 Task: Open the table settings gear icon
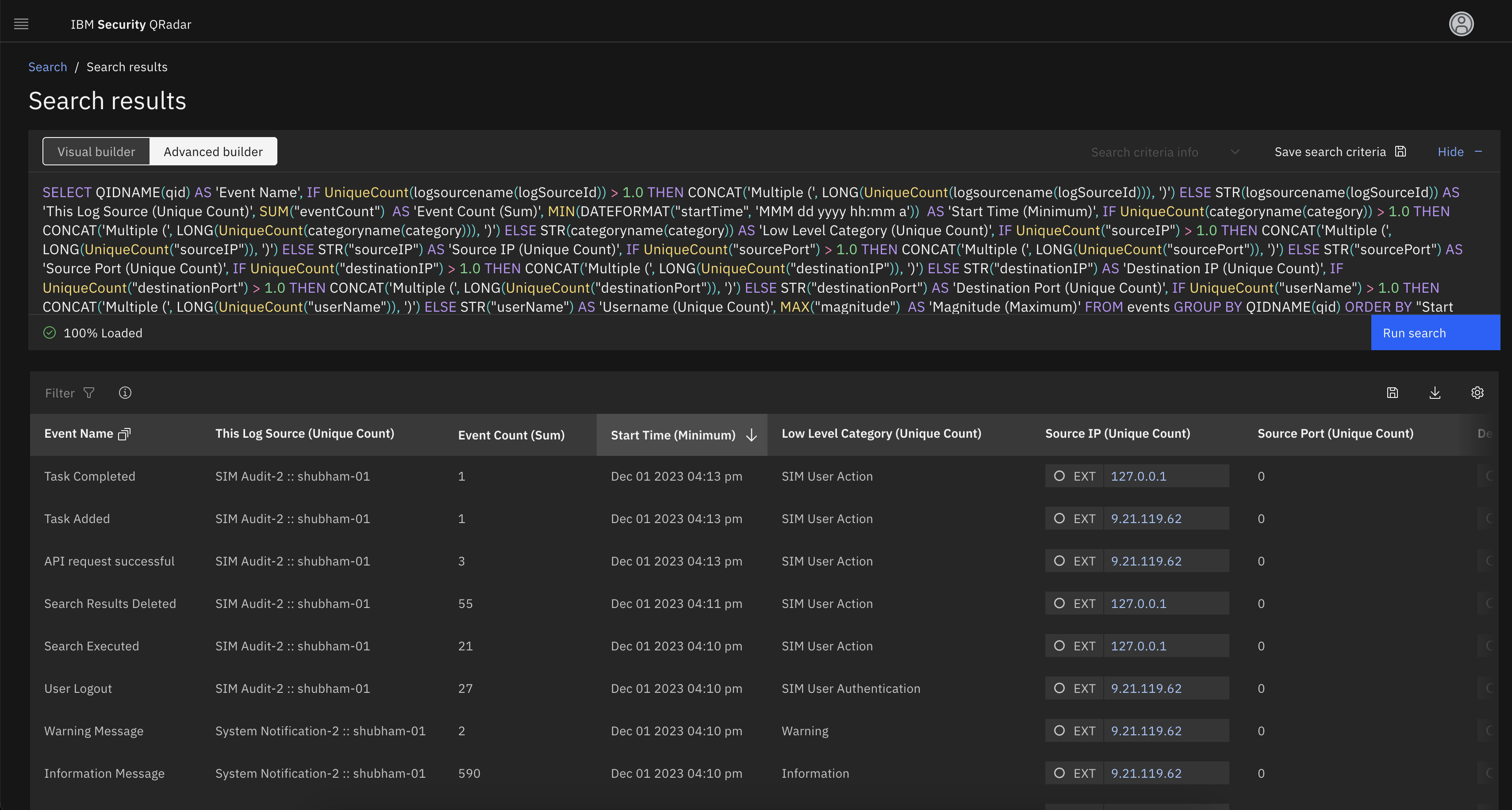[1477, 393]
